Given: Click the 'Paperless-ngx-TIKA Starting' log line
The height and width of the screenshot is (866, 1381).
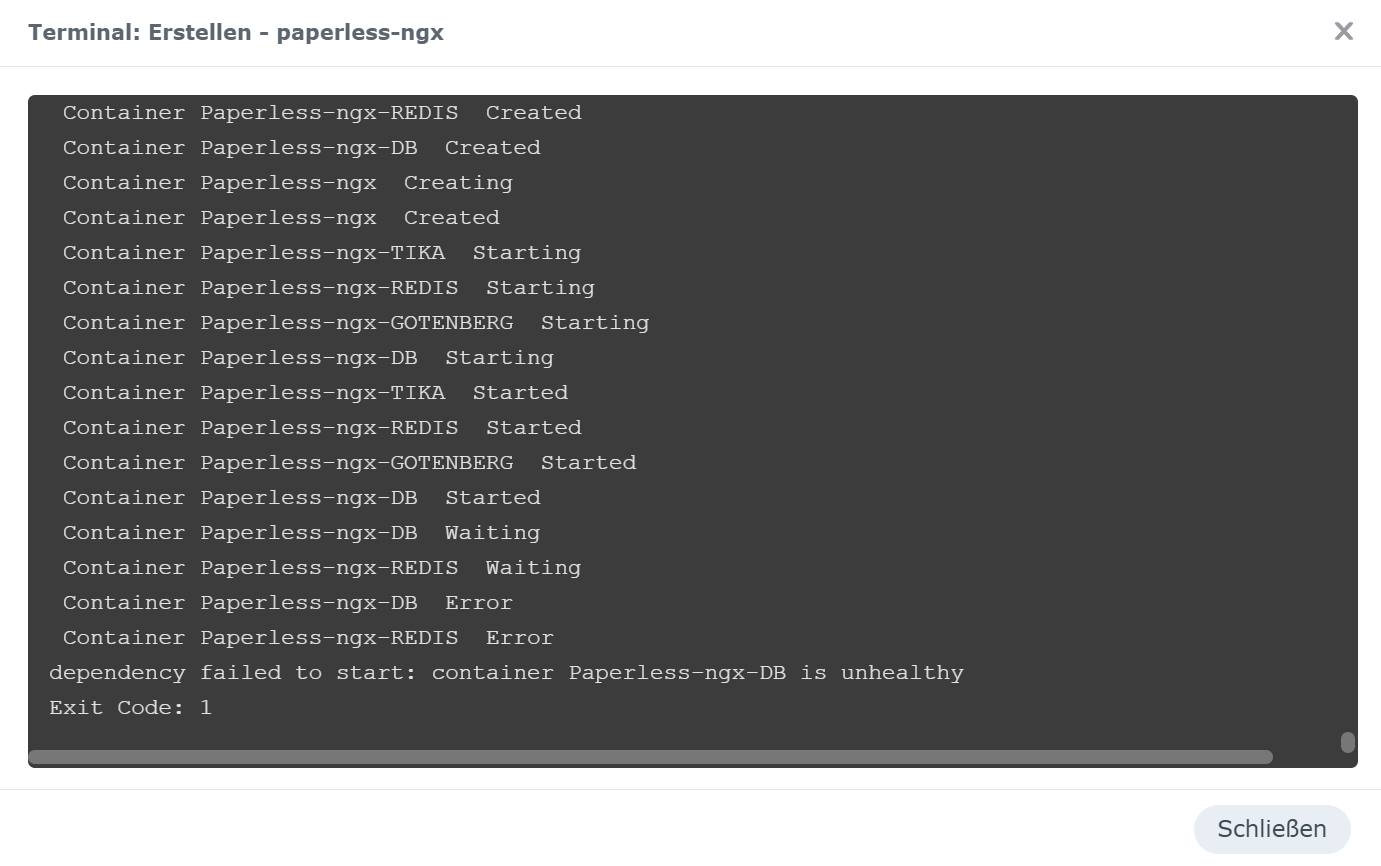Looking at the screenshot, I should pyautogui.click(x=322, y=253).
